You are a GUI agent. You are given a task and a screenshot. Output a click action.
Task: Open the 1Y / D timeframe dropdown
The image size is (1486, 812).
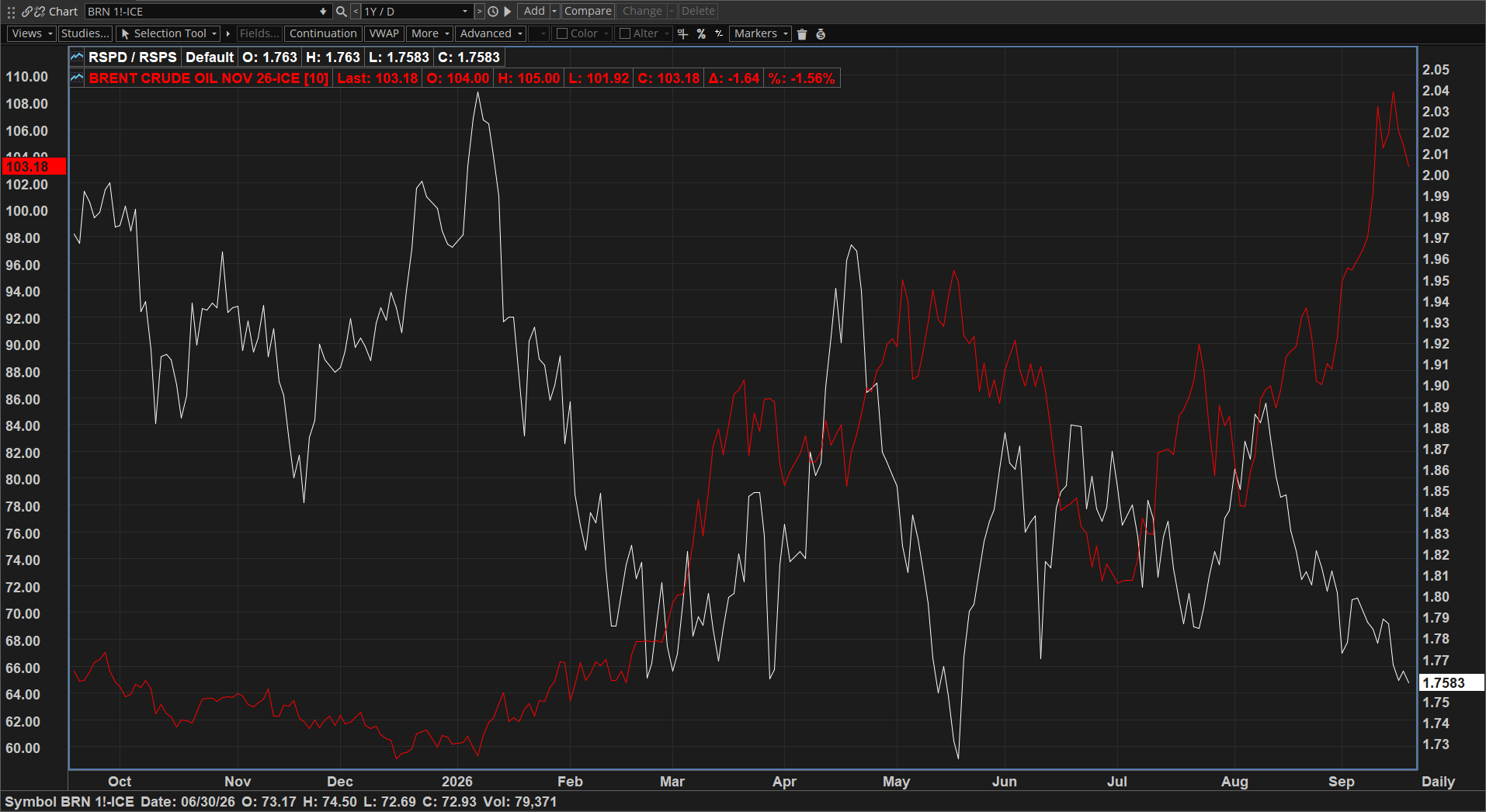coord(417,12)
